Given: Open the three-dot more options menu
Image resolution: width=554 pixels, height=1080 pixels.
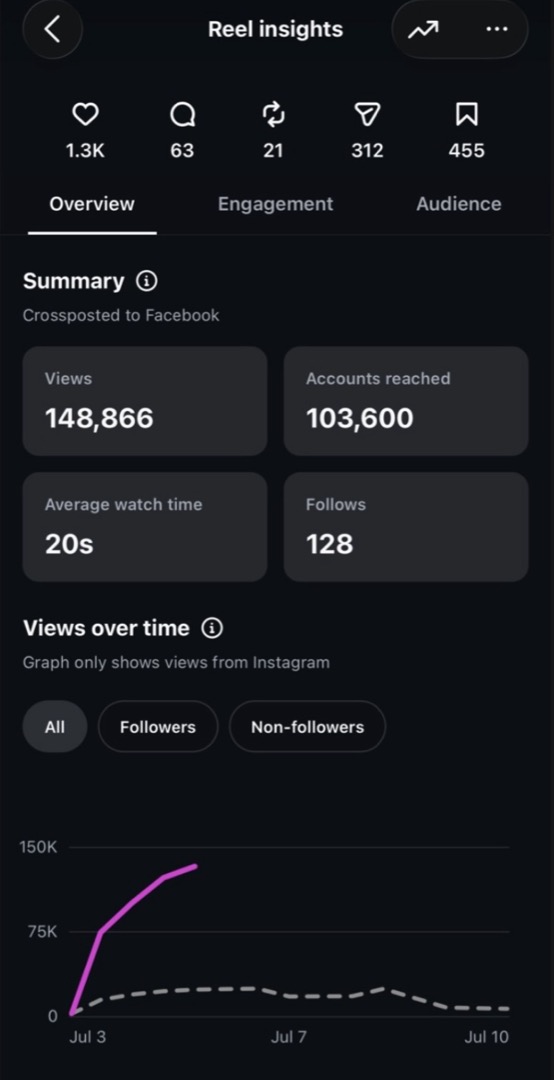Looking at the screenshot, I should (496, 30).
